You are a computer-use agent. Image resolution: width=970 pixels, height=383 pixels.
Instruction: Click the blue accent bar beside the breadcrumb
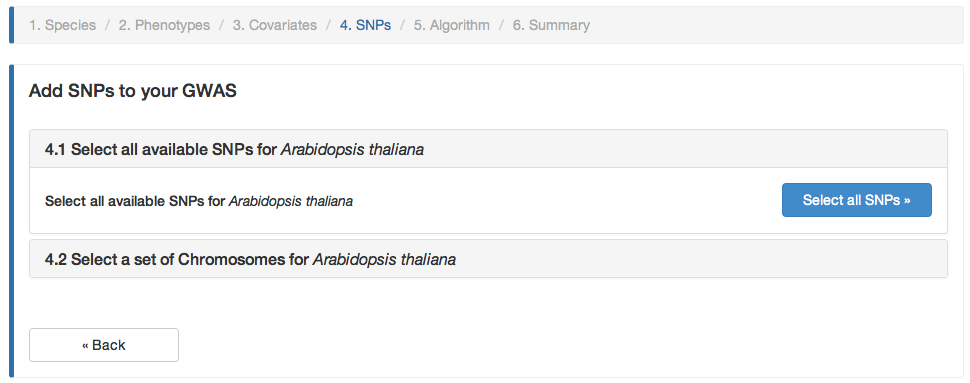click(x=11, y=25)
